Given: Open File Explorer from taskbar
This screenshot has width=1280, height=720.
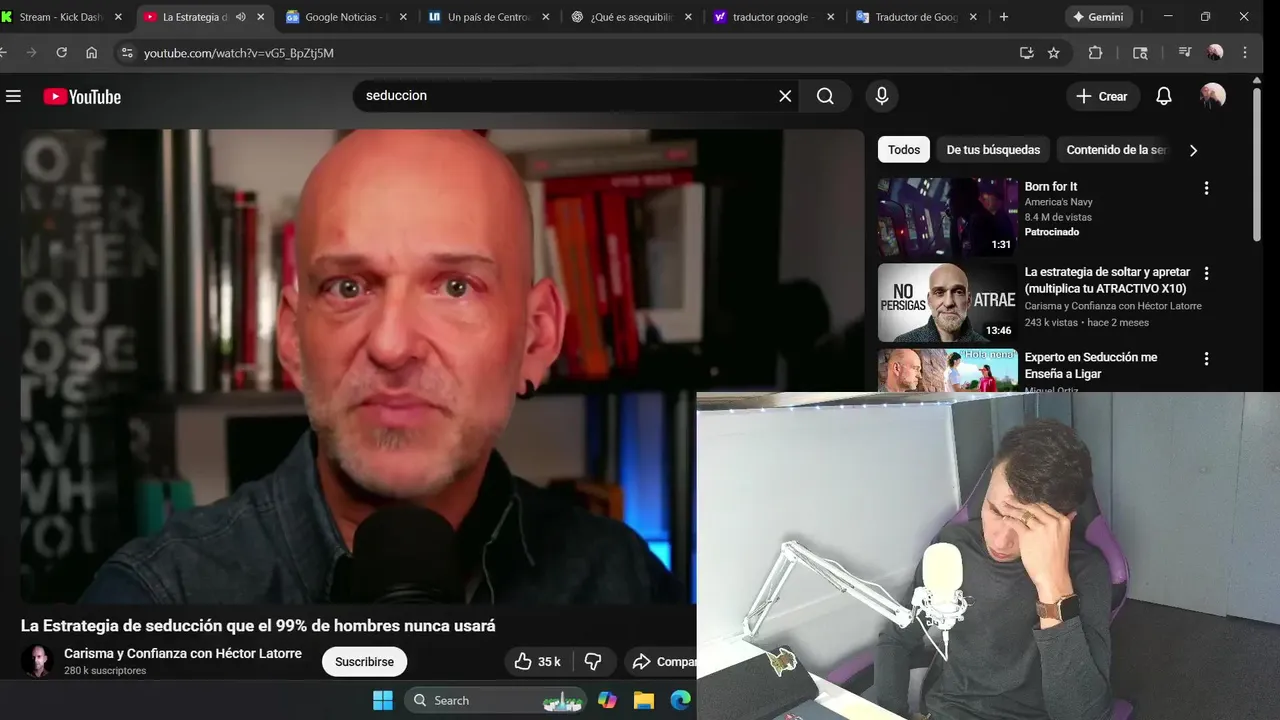Looking at the screenshot, I should click(x=643, y=700).
